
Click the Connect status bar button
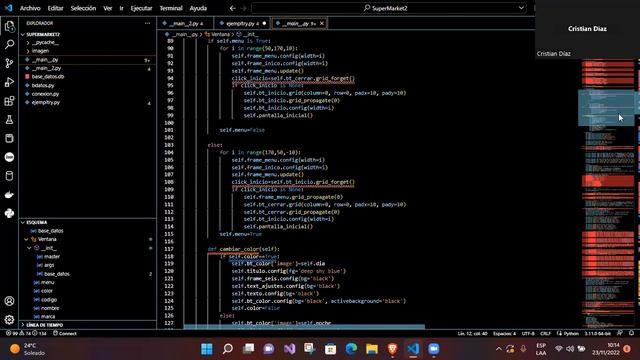pos(65,333)
